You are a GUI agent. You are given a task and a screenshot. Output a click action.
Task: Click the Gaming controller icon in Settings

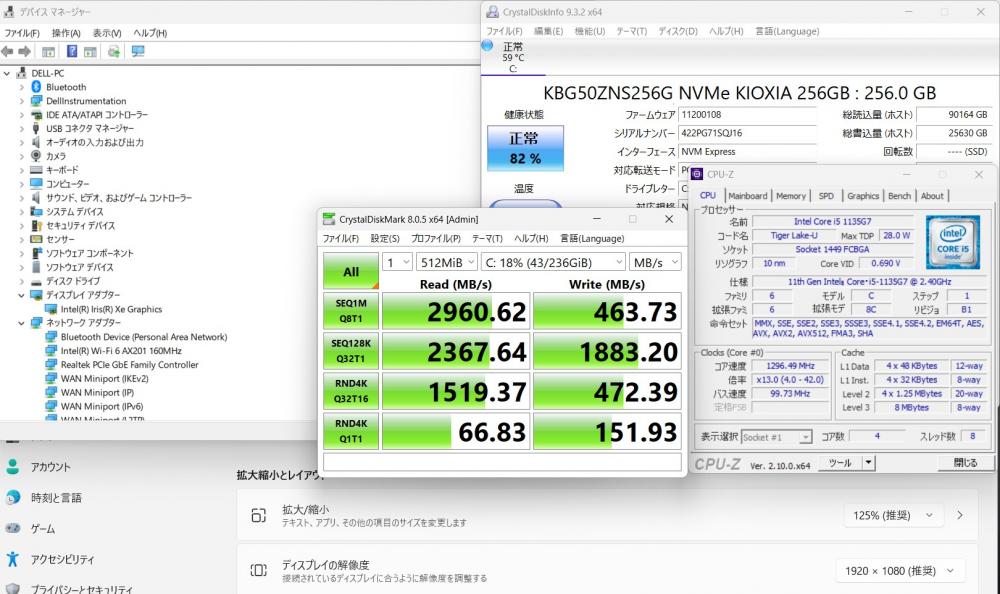(13, 528)
